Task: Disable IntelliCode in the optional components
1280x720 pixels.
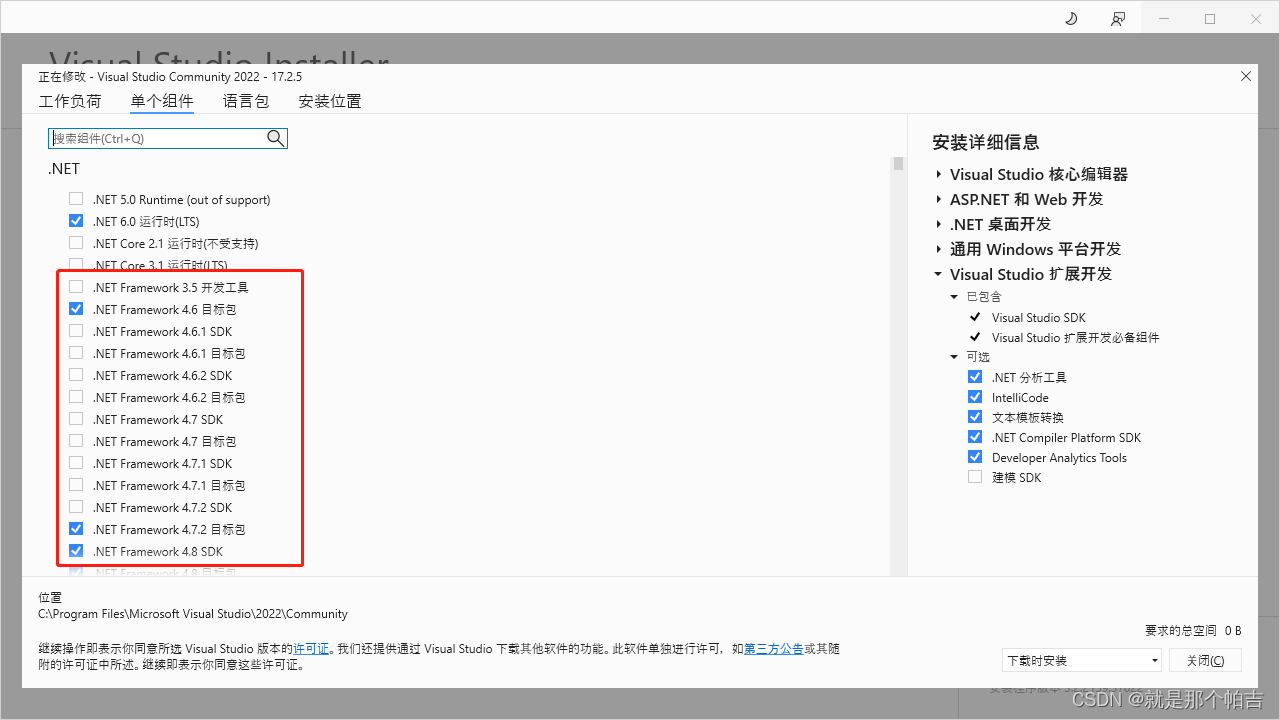Action: tap(975, 396)
